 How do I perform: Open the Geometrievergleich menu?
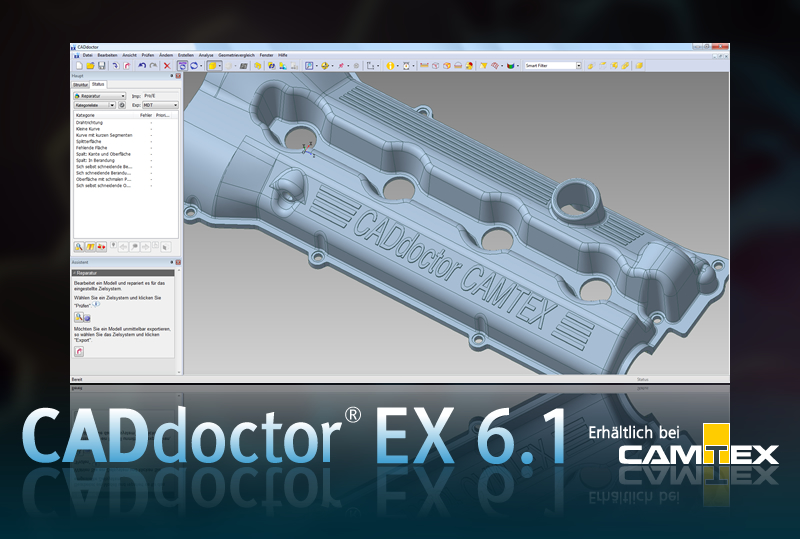(236, 55)
